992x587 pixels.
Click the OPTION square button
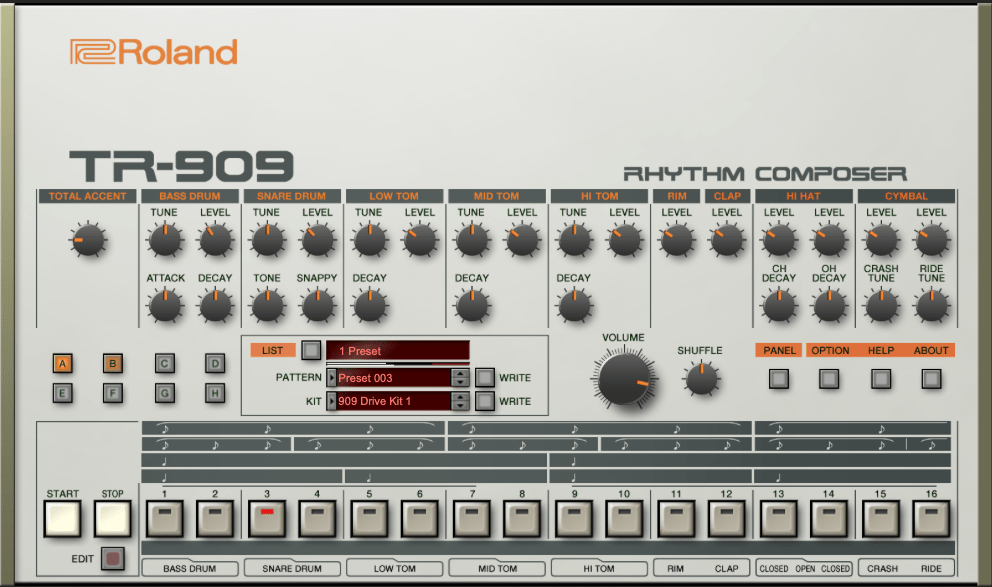(x=829, y=379)
